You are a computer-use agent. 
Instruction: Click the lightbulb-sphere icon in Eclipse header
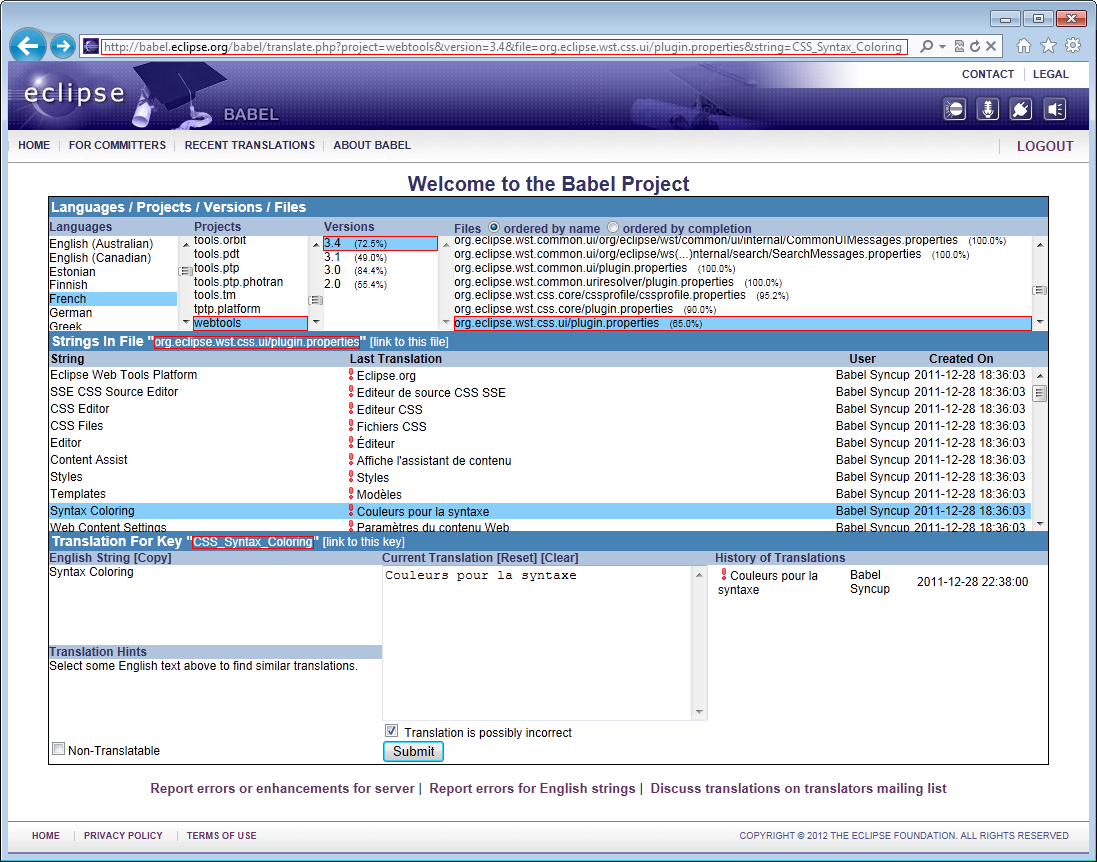click(954, 109)
